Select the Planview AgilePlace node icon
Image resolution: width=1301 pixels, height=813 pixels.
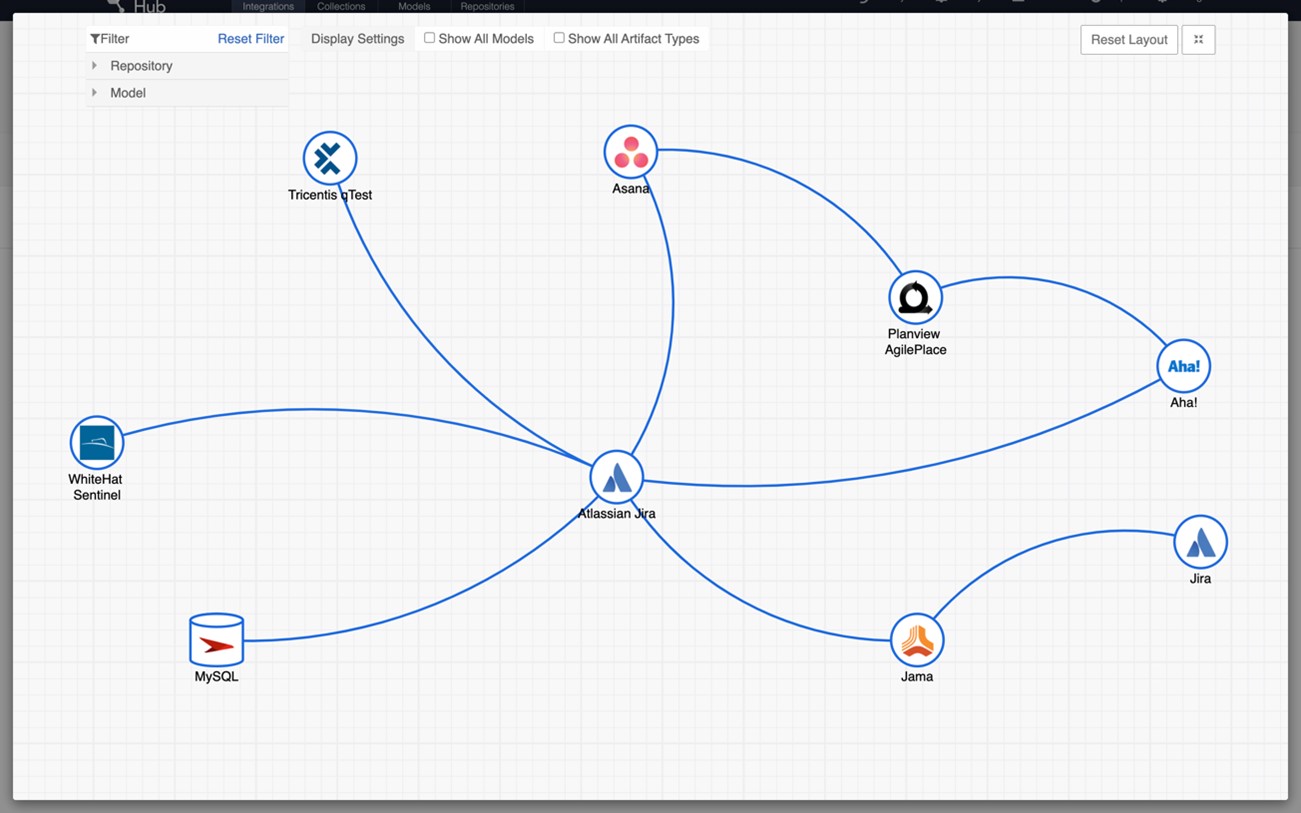[x=915, y=297]
